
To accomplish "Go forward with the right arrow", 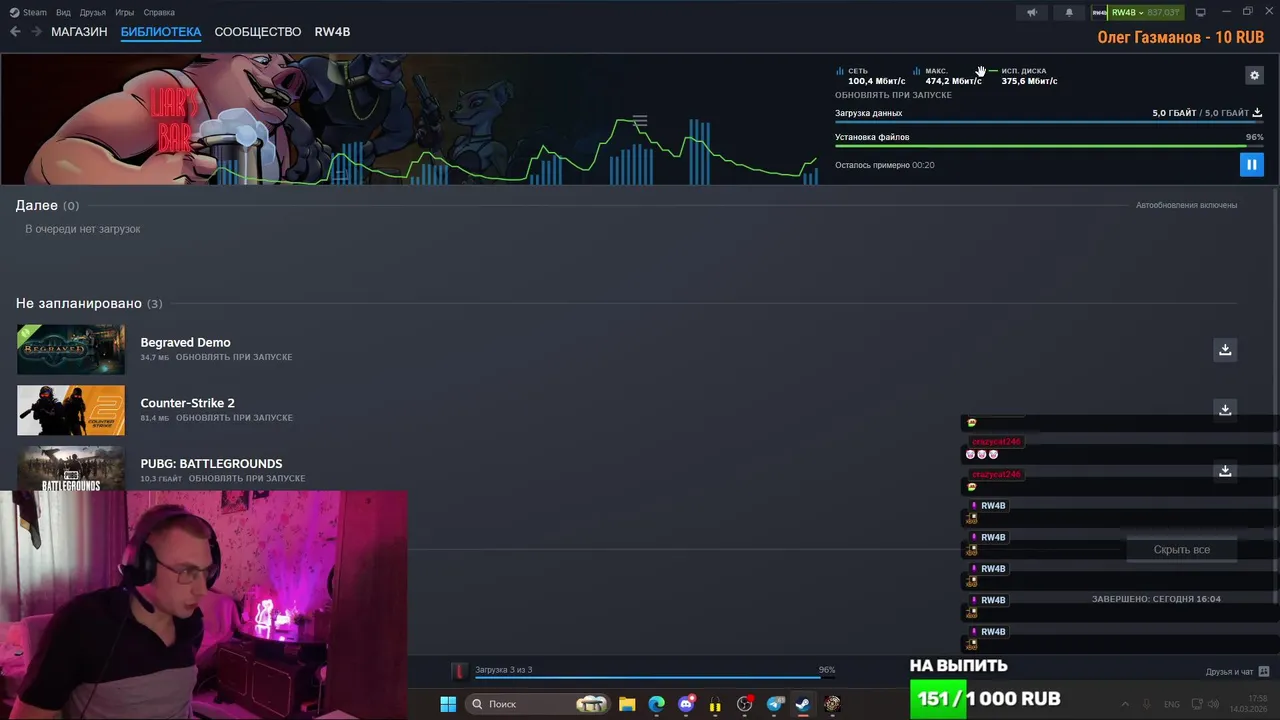I will [36, 32].
